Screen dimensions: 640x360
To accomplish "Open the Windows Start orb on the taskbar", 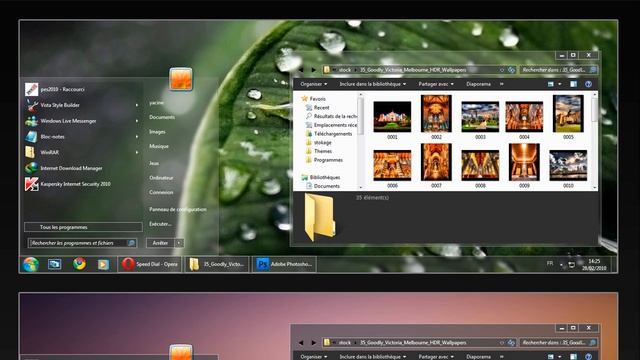I will coord(31,264).
